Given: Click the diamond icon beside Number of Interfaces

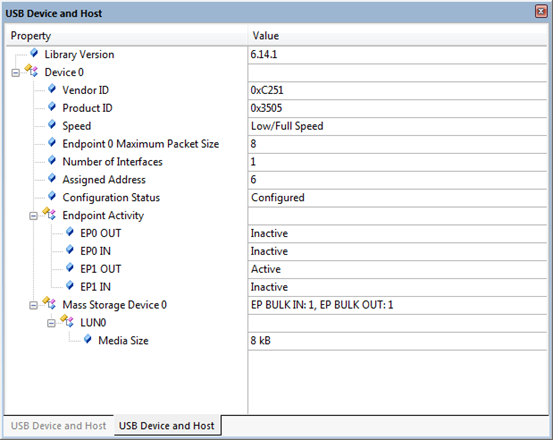Looking at the screenshot, I should pyautogui.click(x=52, y=160).
